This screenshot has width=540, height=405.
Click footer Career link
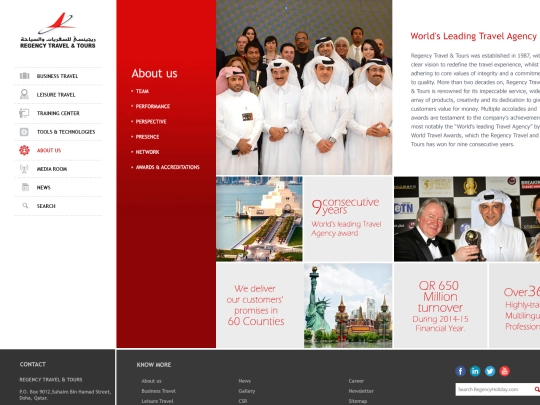point(356,381)
